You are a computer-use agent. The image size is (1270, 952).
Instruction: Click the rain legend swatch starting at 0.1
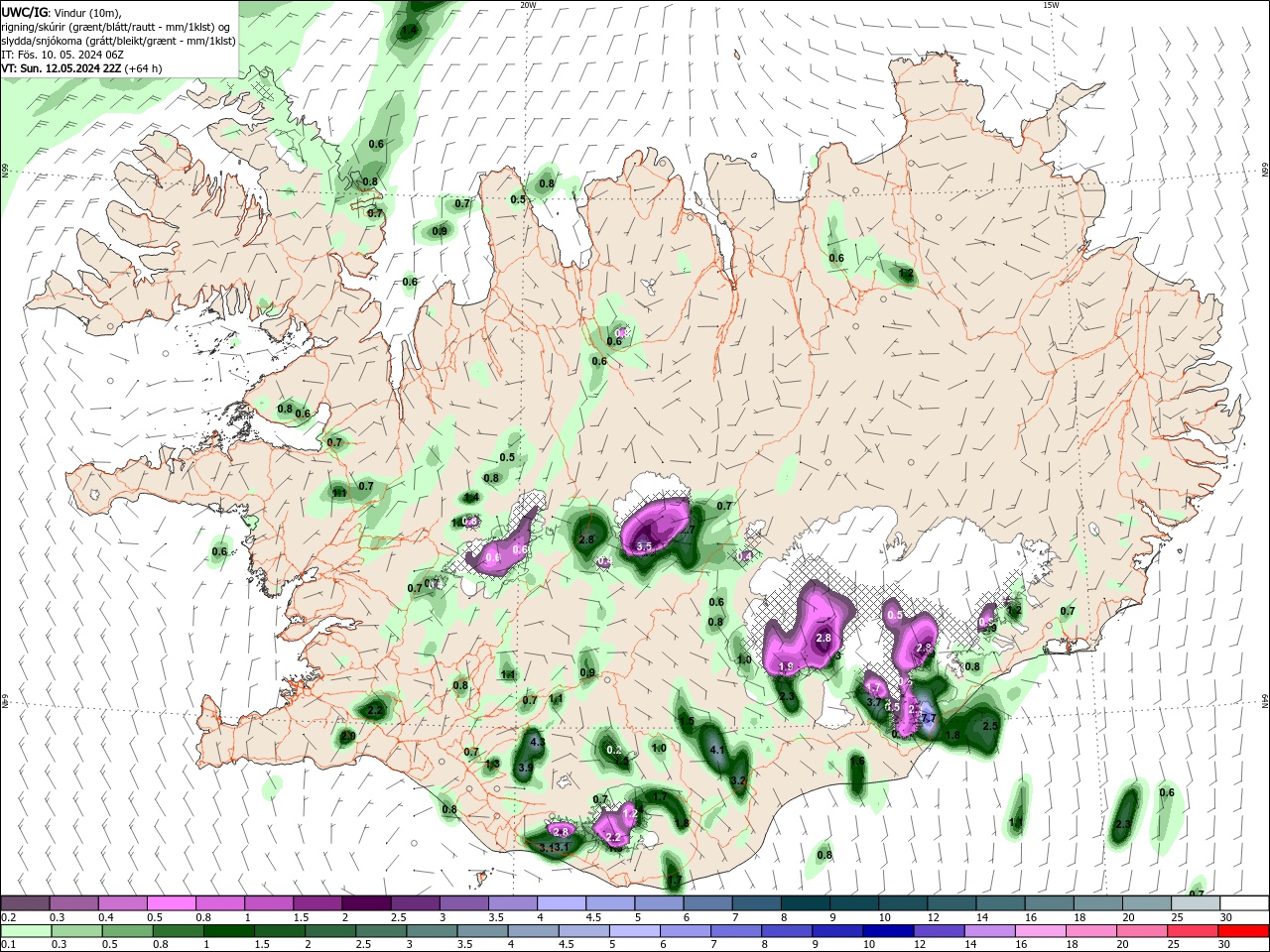click(x=26, y=931)
